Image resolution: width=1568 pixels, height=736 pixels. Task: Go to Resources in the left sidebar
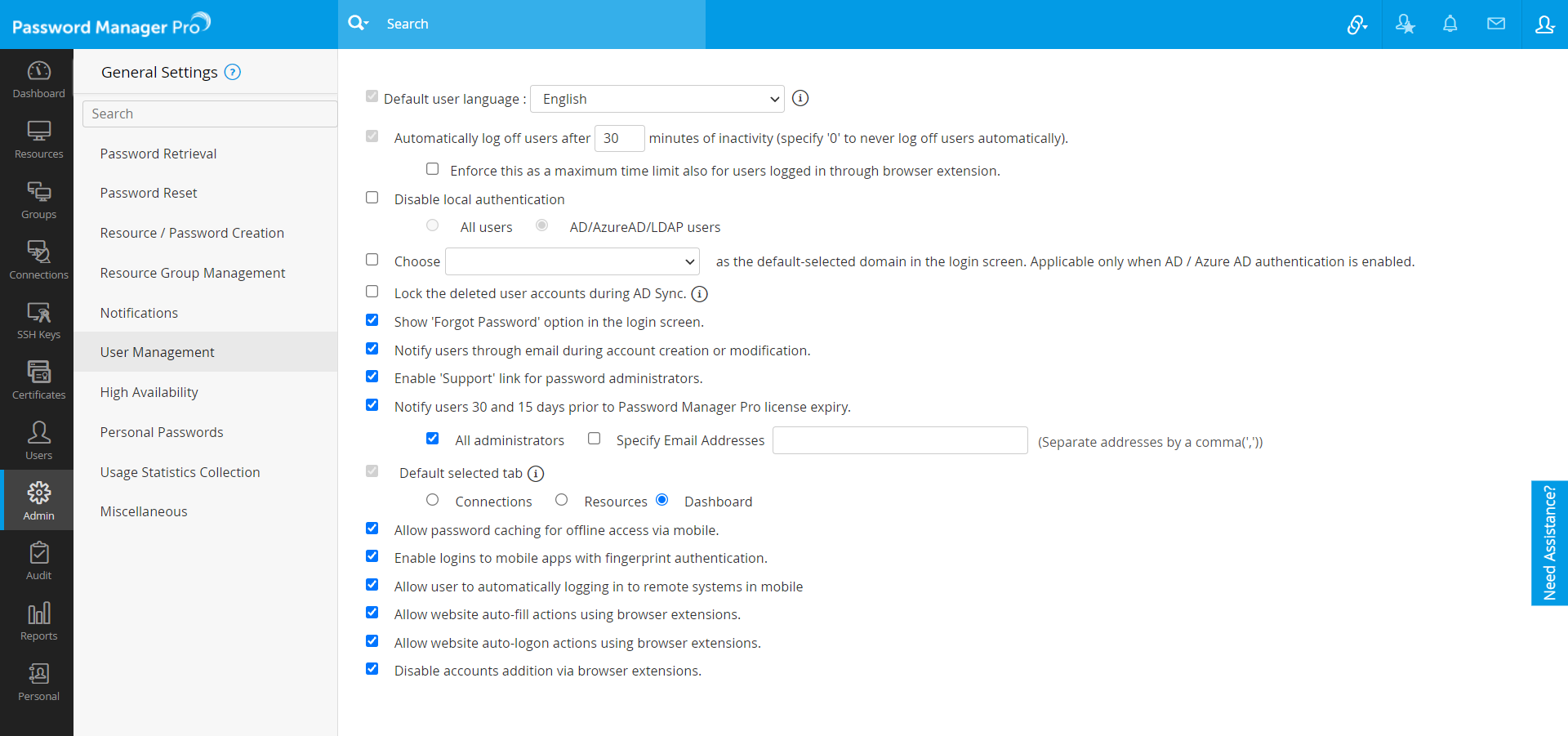pyautogui.click(x=38, y=140)
